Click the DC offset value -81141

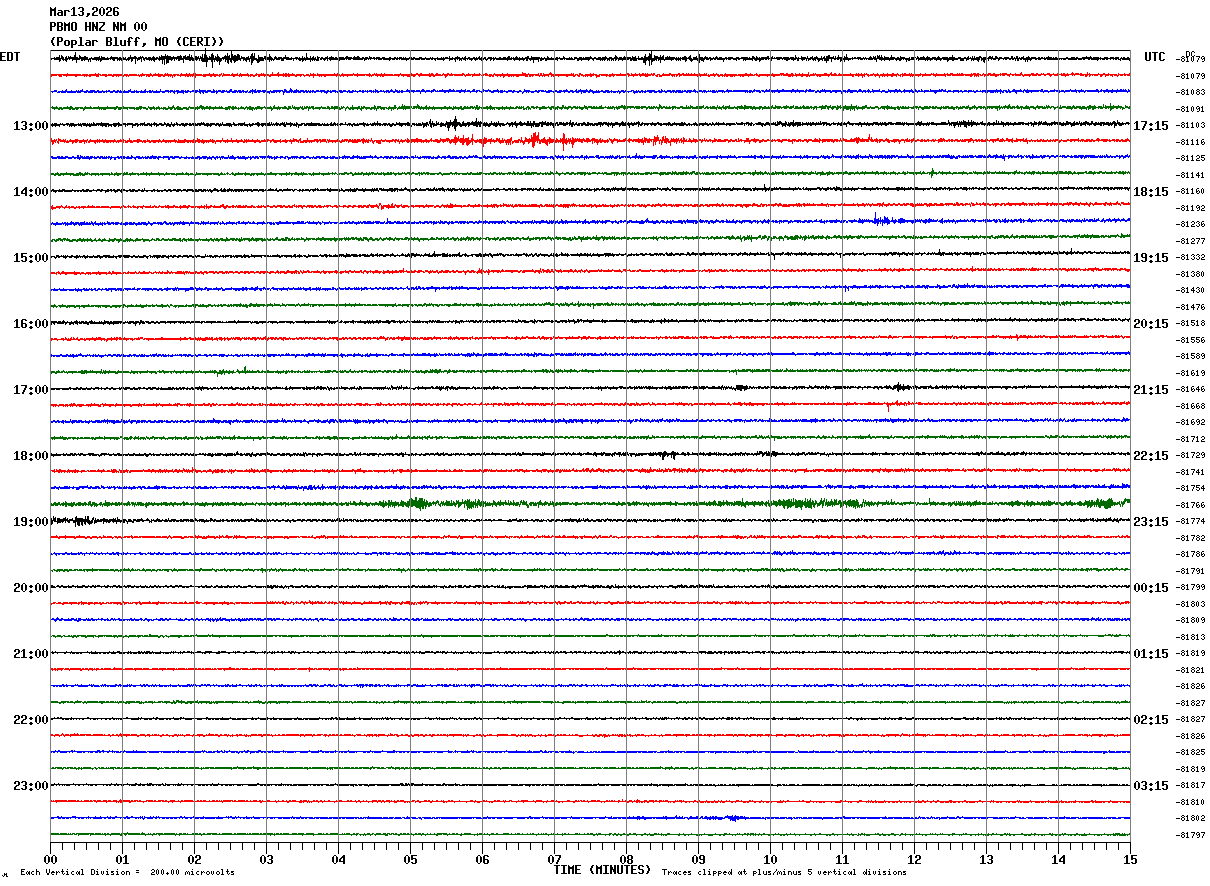[x=1191, y=175]
